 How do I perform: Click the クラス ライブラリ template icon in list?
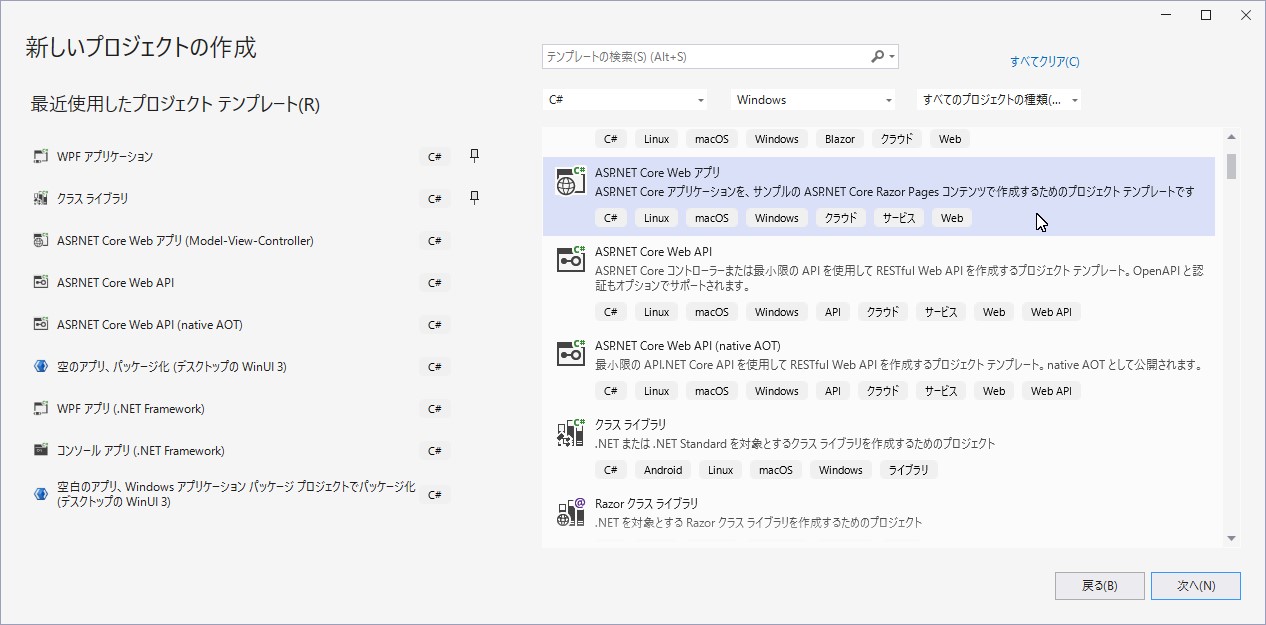tap(570, 433)
